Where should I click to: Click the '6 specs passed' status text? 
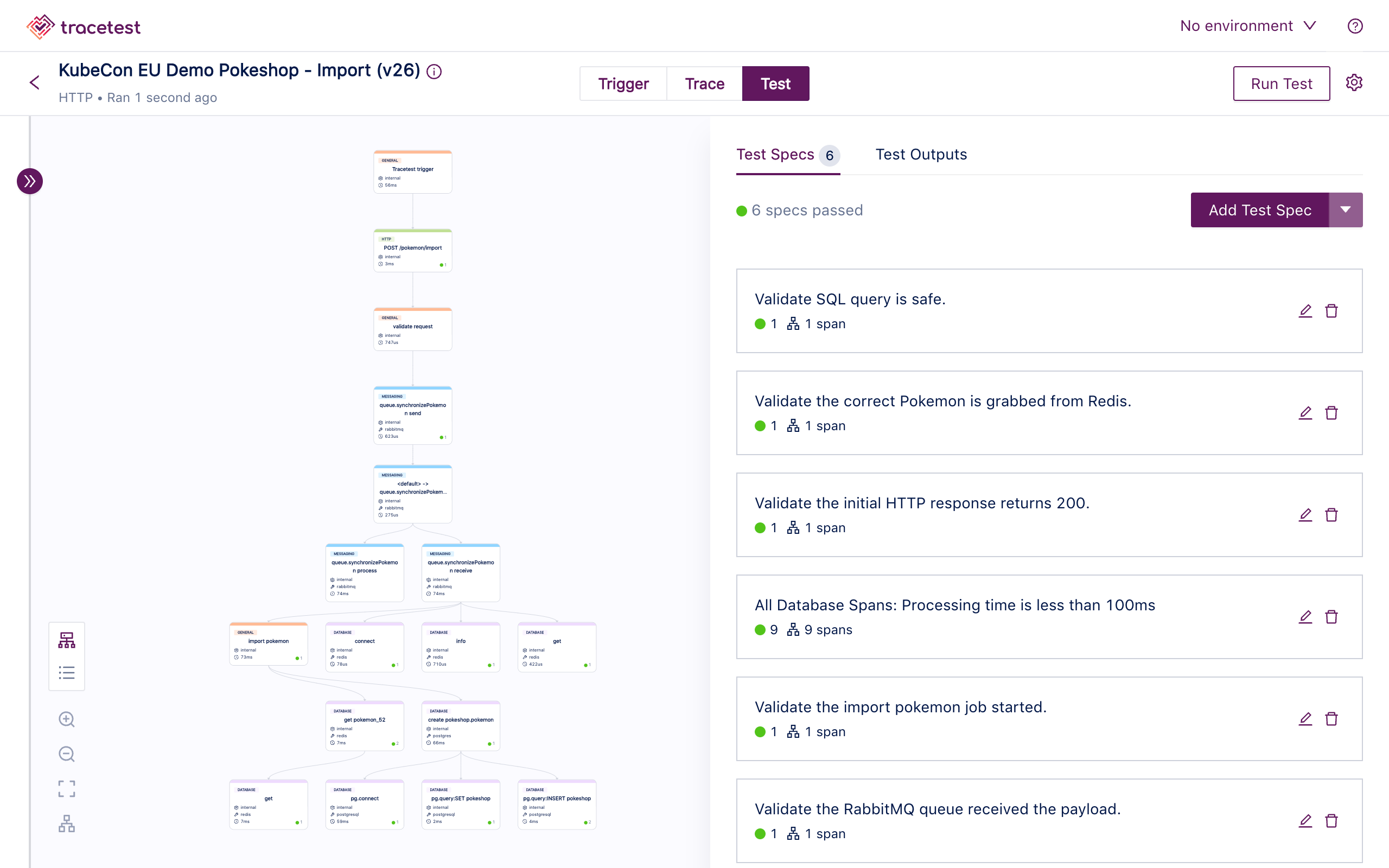coord(806,210)
